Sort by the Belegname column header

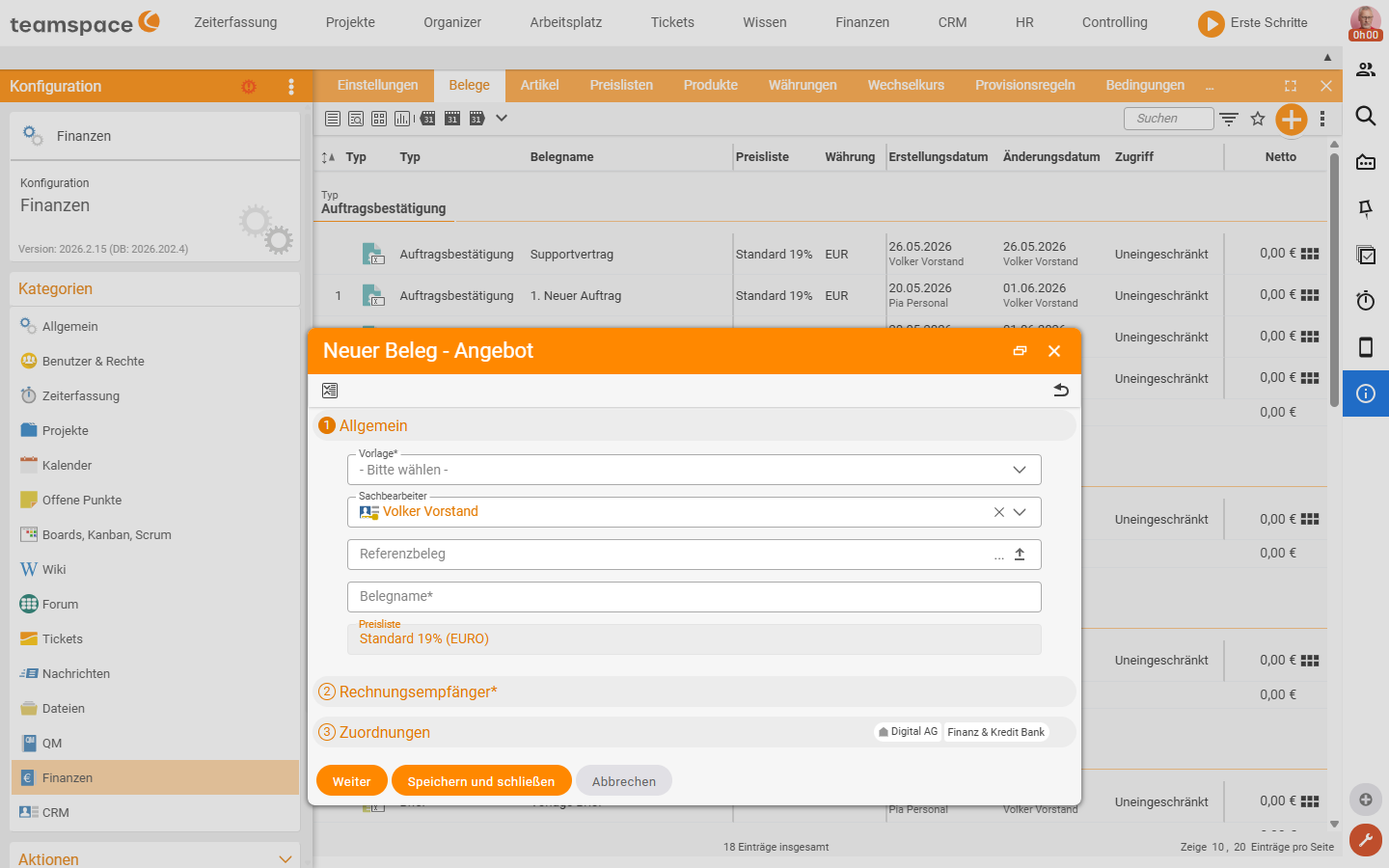[x=561, y=157]
